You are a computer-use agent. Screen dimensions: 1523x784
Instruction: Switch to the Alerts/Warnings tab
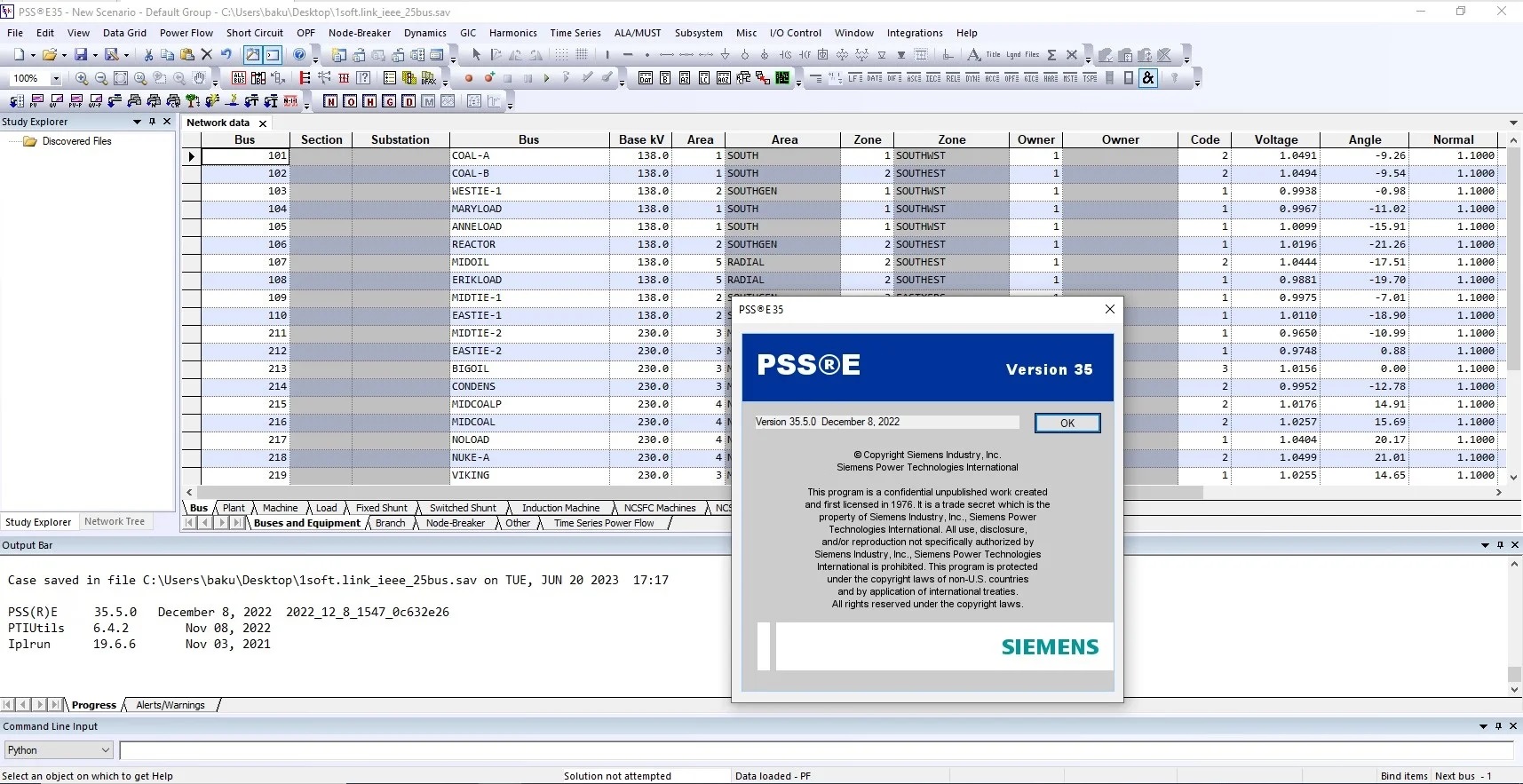[171, 705]
